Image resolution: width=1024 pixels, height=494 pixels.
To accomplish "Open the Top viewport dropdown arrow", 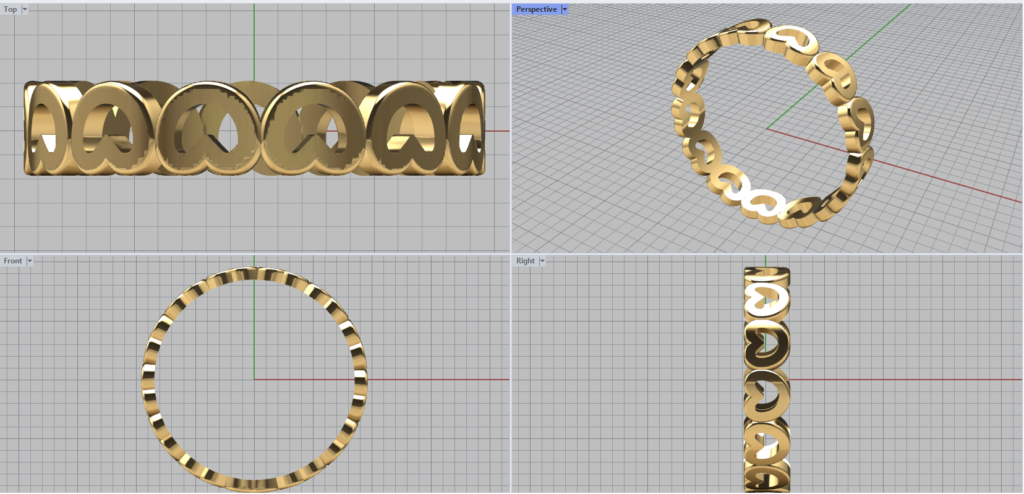I will (x=25, y=9).
